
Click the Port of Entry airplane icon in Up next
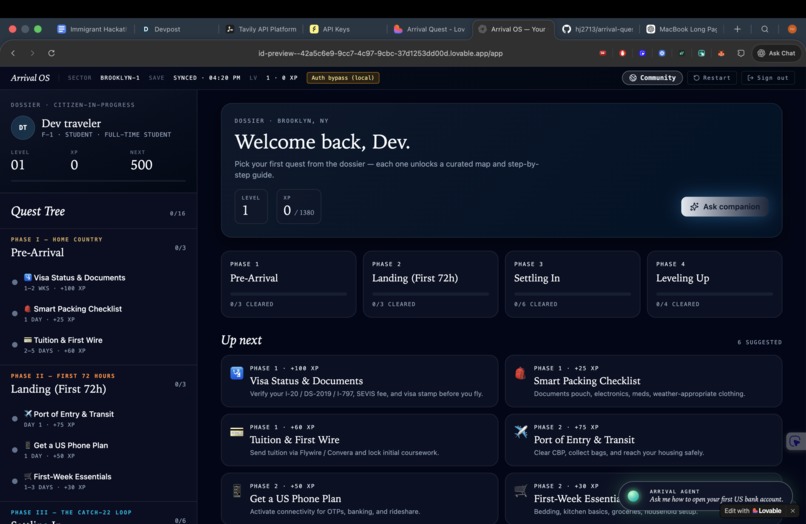[521, 431]
